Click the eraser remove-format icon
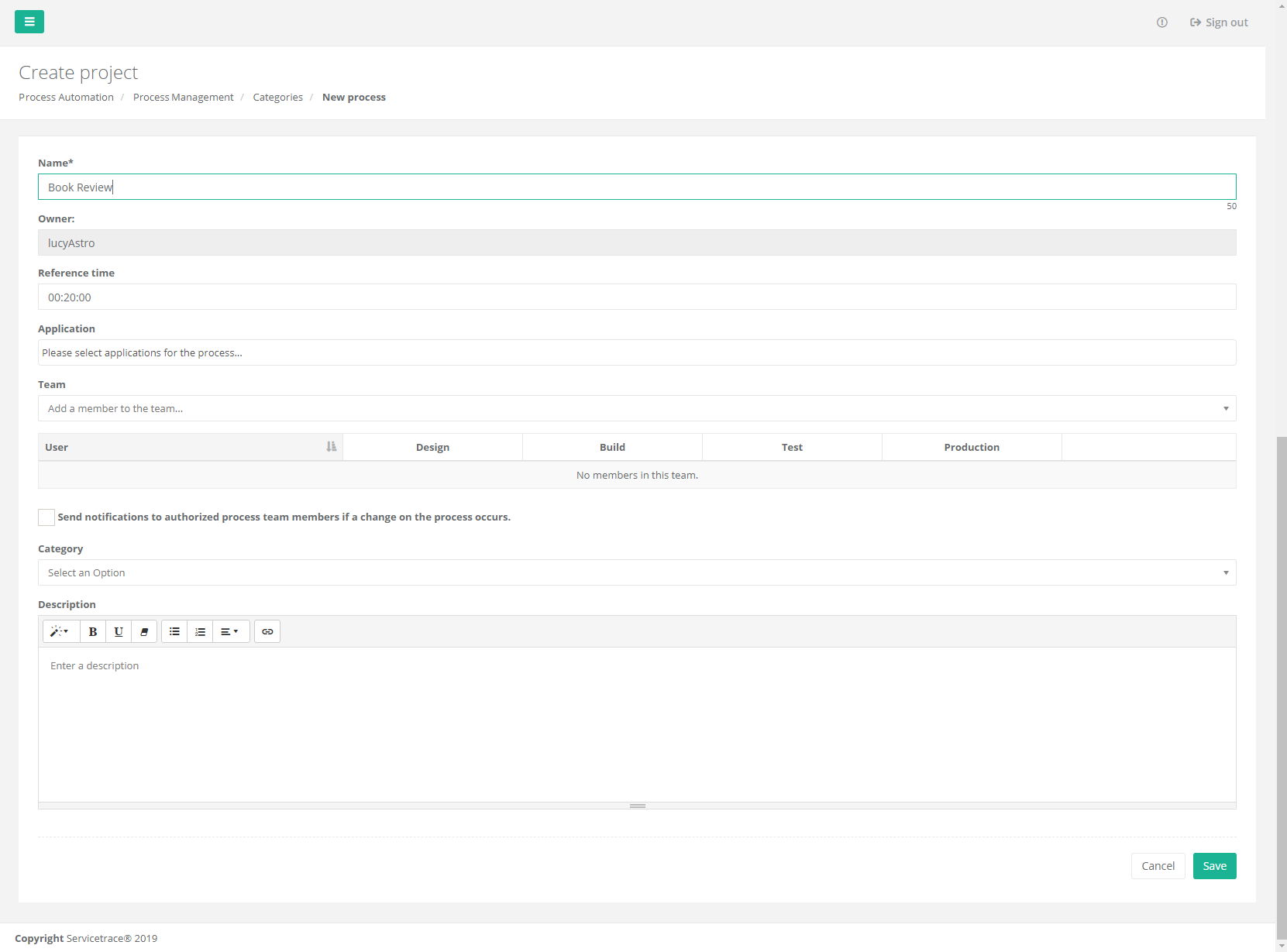 click(x=144, y=631)
